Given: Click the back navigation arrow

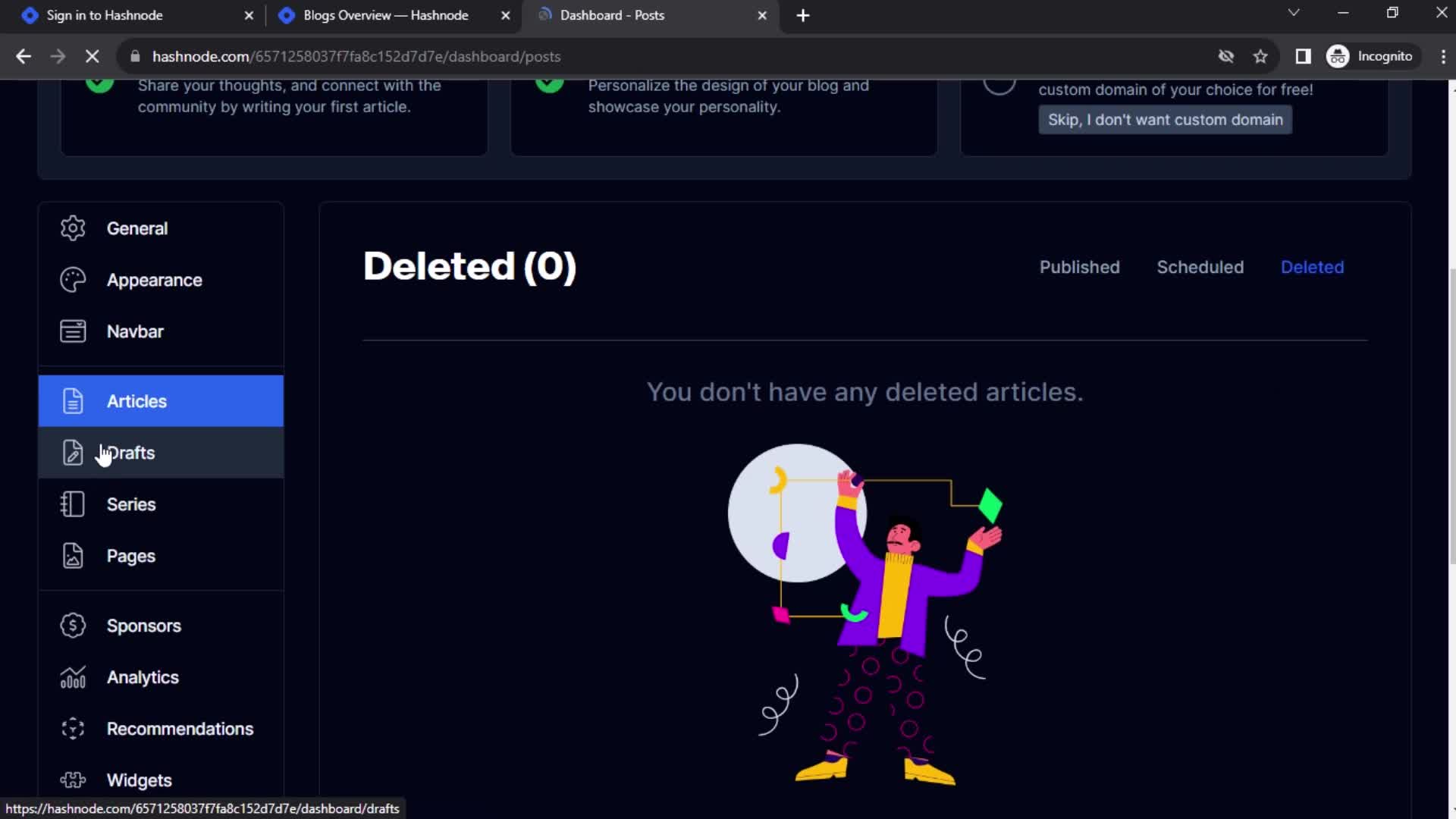Looking at the screenshot, I should (x=24, y=56).
